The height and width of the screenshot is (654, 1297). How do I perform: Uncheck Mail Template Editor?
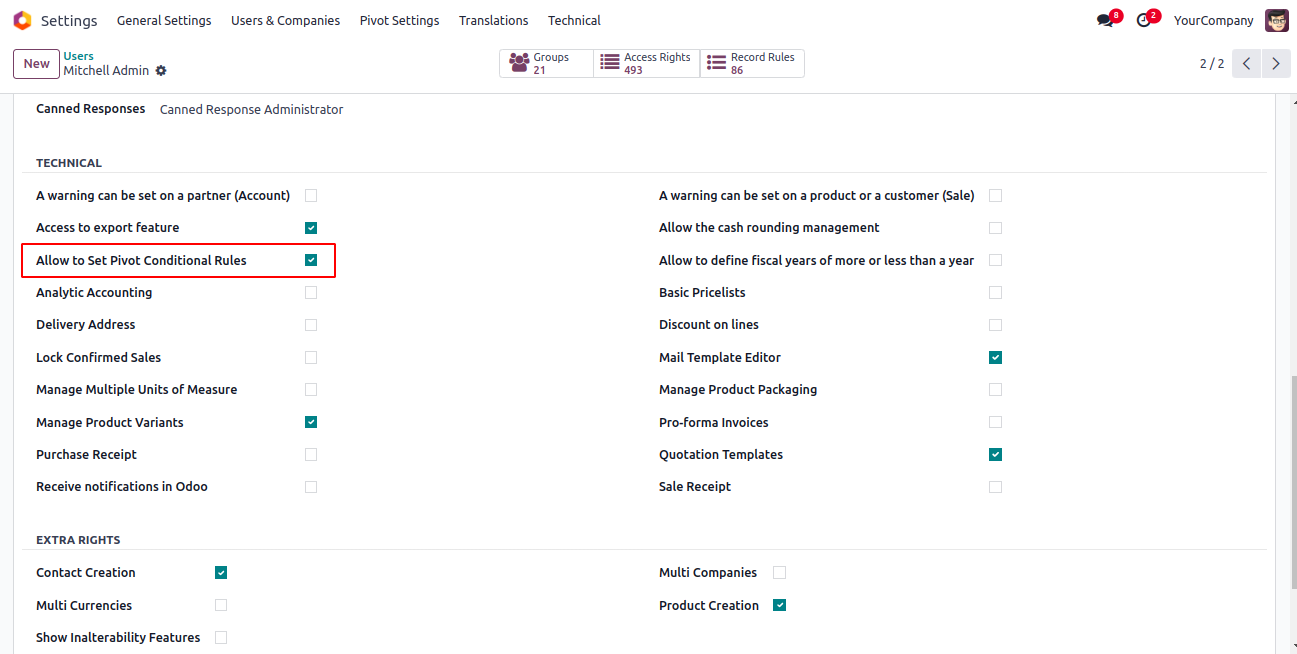[995, 357]
